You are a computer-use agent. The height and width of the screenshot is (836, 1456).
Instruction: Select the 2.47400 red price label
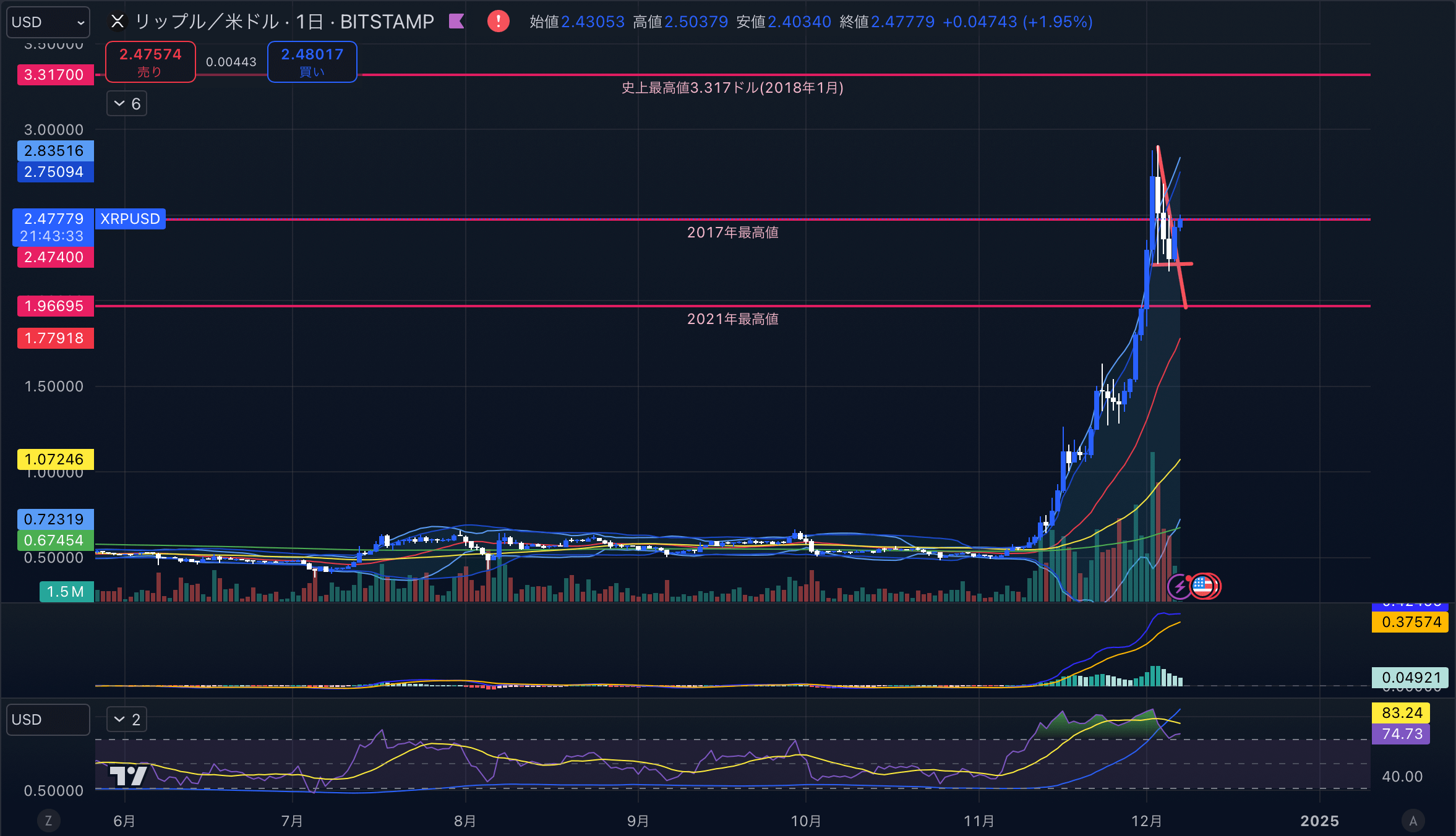click(55, 257)
